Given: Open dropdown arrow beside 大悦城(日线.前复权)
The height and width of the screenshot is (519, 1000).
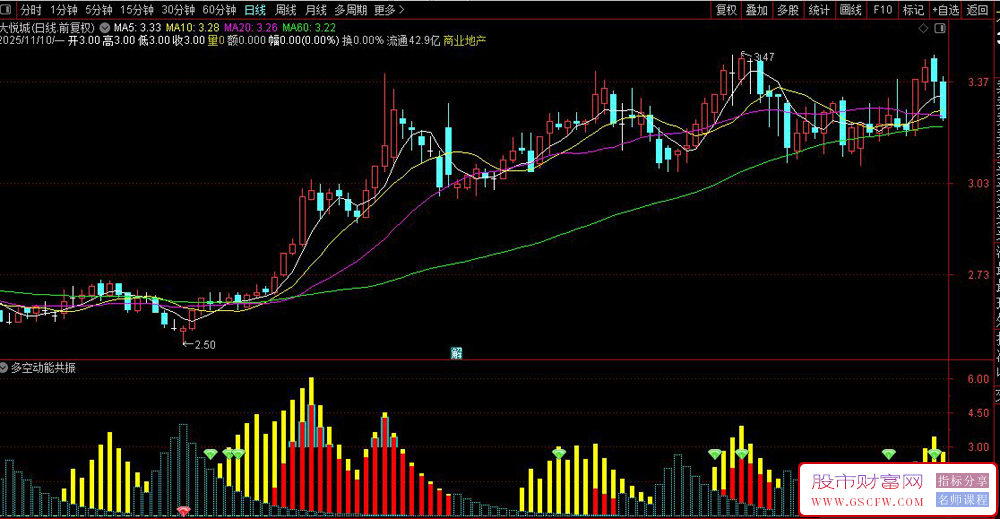Looking at the screenshot, I should click(105, 28).
